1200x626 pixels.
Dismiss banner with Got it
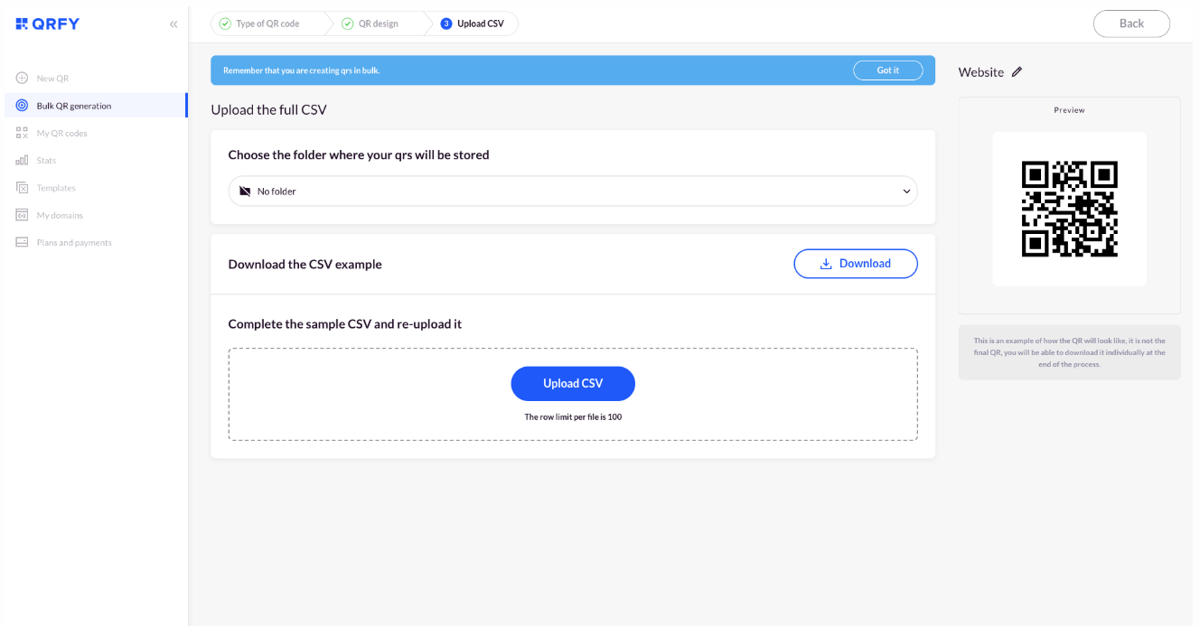coord(888,70)
